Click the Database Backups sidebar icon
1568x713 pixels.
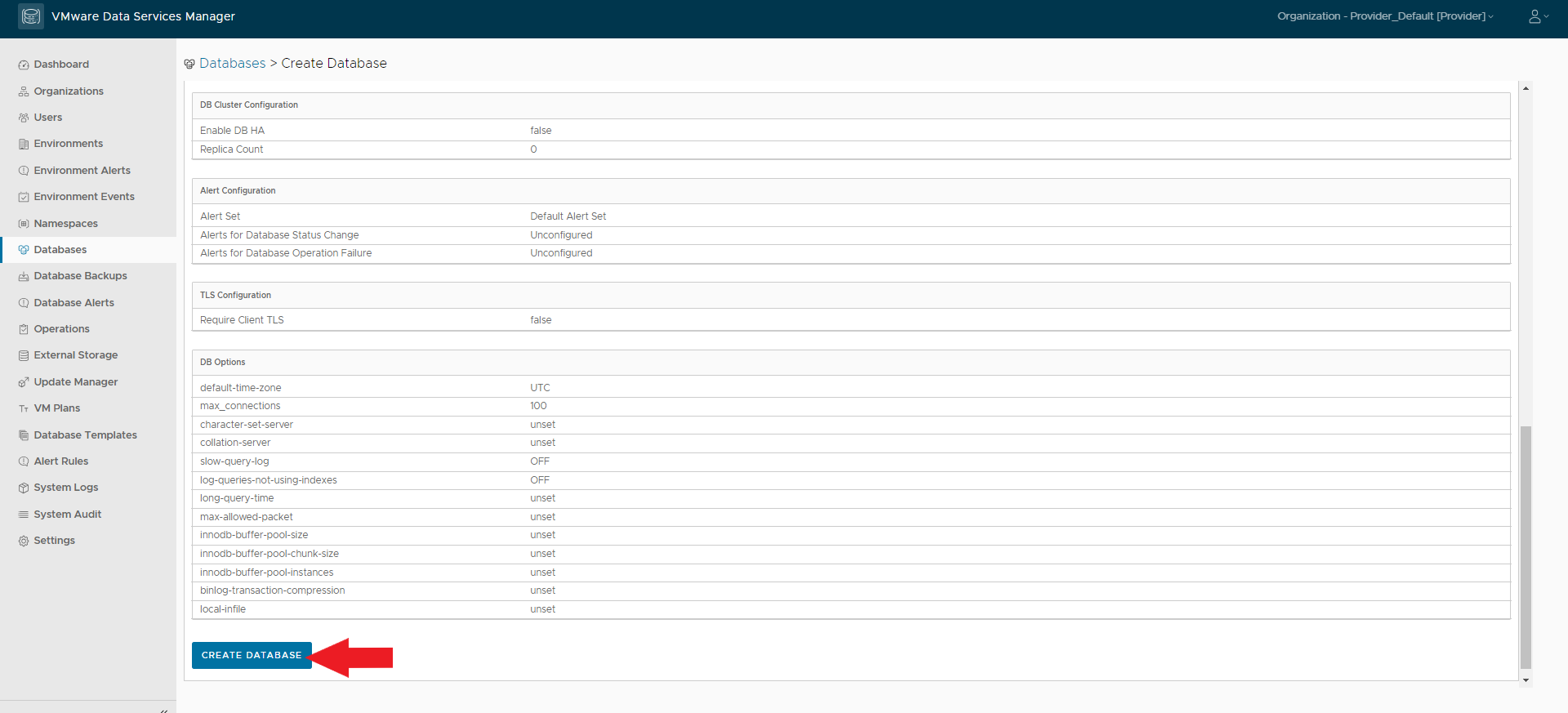(24, 276)
